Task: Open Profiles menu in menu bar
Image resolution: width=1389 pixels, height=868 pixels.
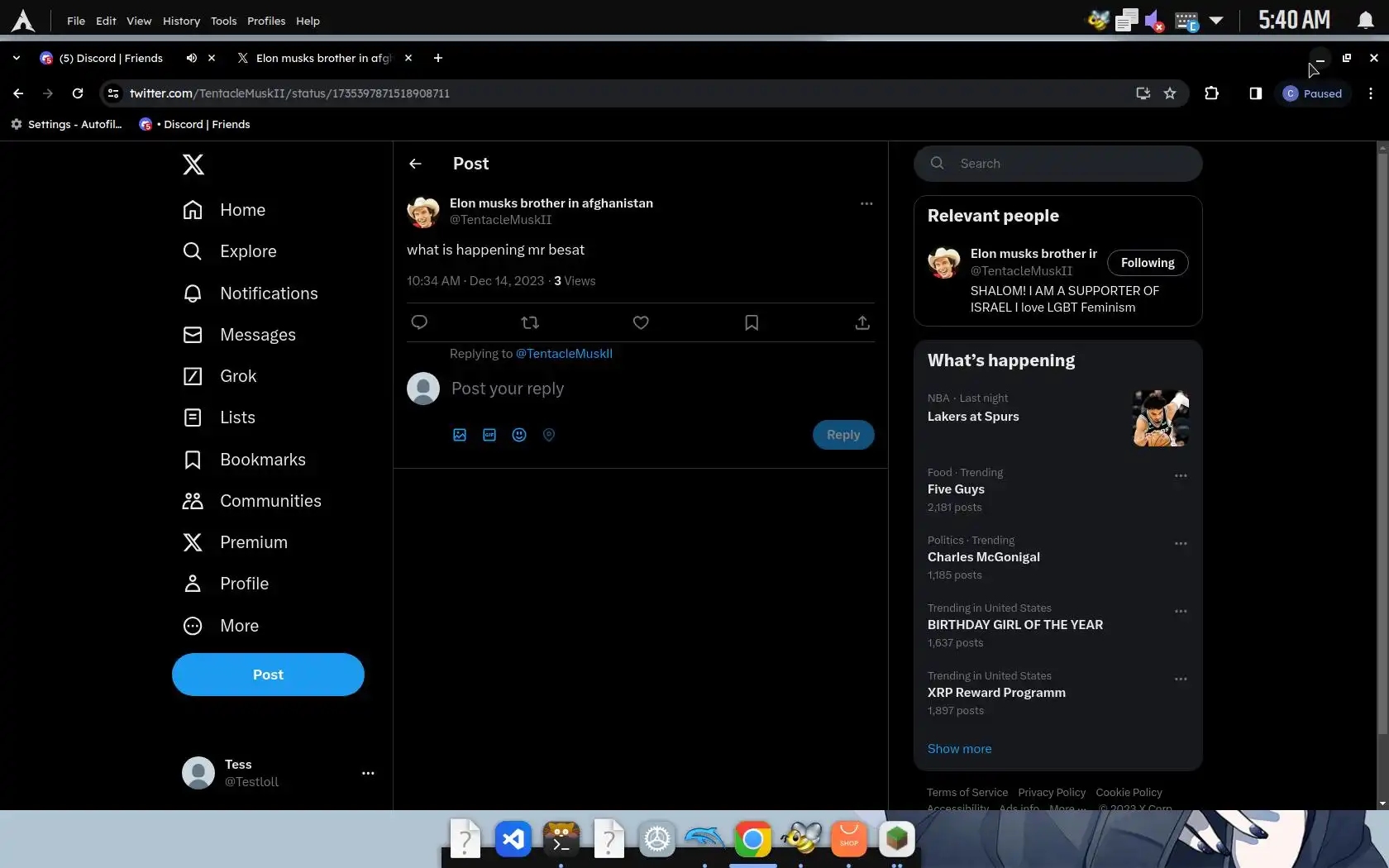Action: click(266, 21)
